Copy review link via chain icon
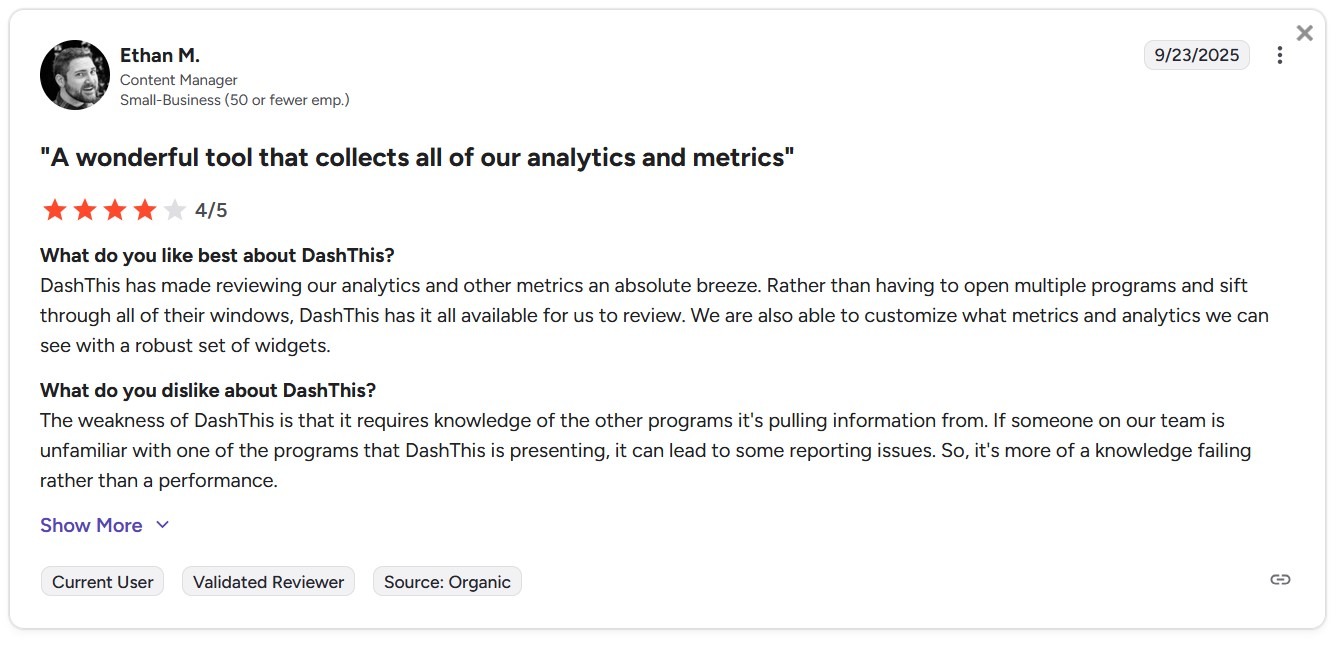Viewport: 1338px width, 647px height. (x=1280, y=580)
